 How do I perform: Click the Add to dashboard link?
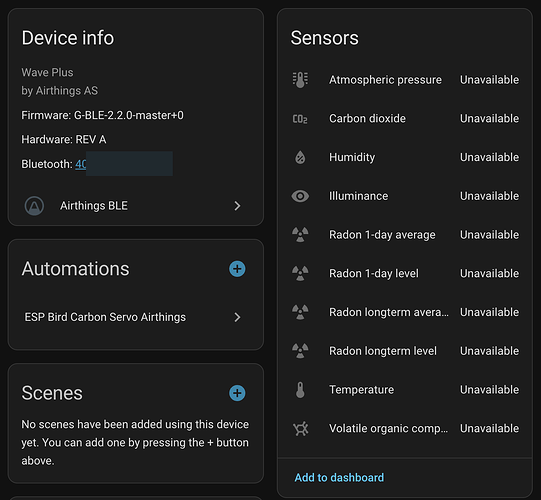pos(339,478)
